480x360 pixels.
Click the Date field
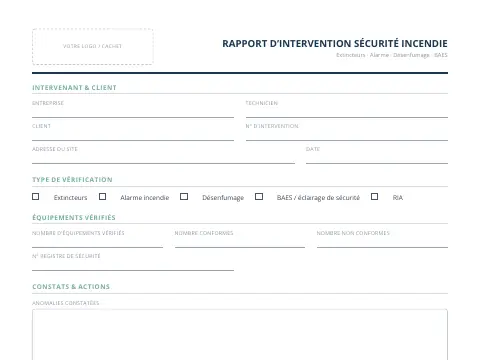click(x=377, y=158)
